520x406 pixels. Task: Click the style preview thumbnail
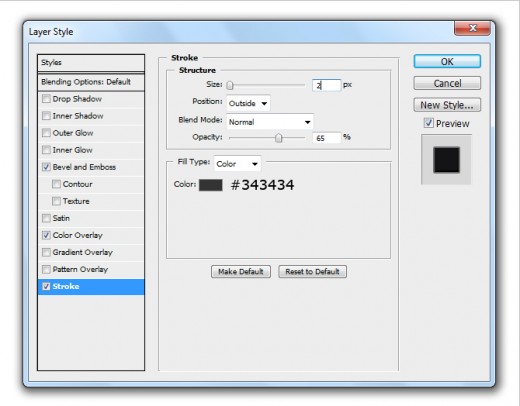(x=446, y=160)
